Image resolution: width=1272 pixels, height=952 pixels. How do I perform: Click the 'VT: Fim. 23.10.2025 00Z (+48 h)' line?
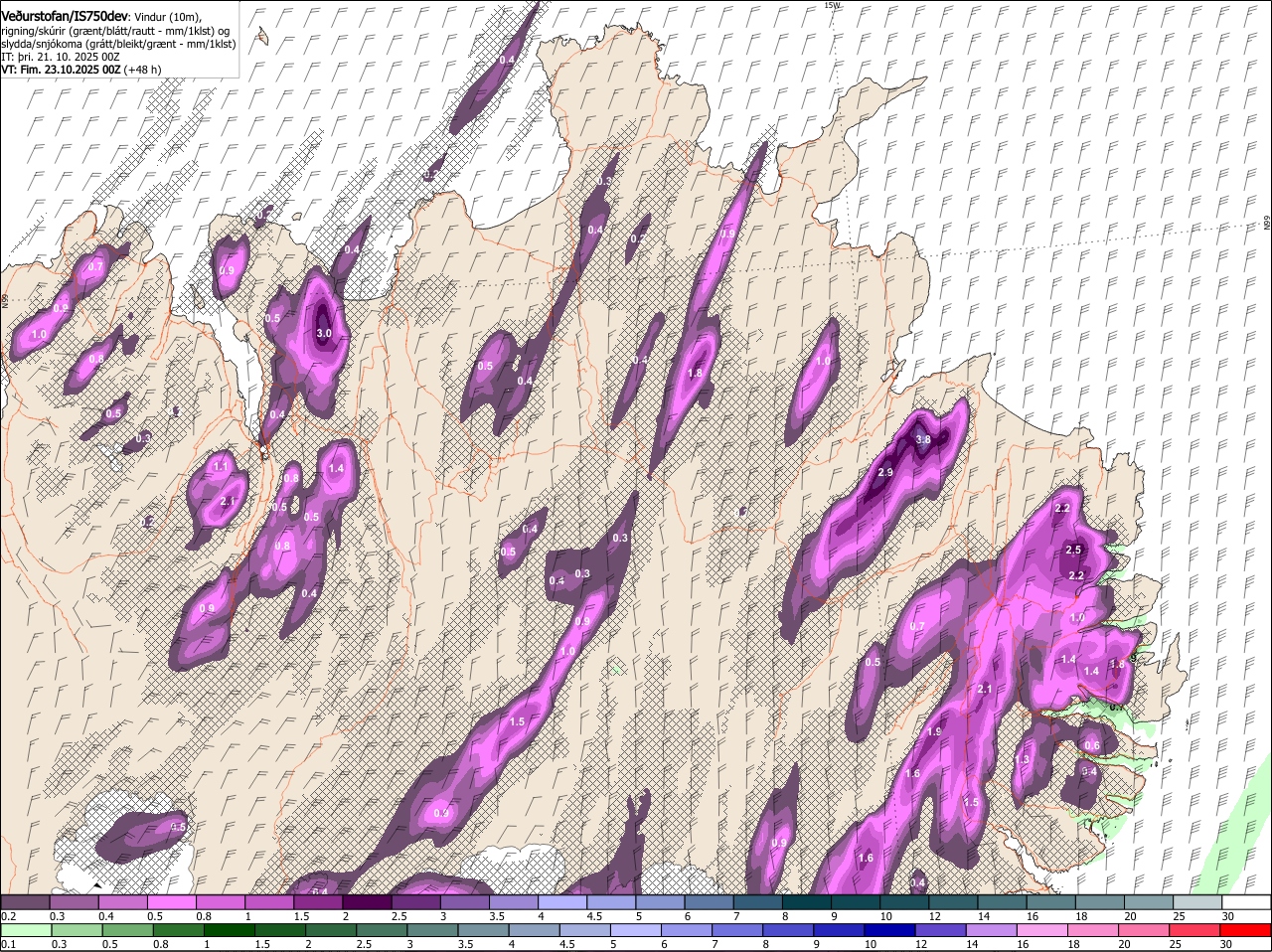(81, 70)
